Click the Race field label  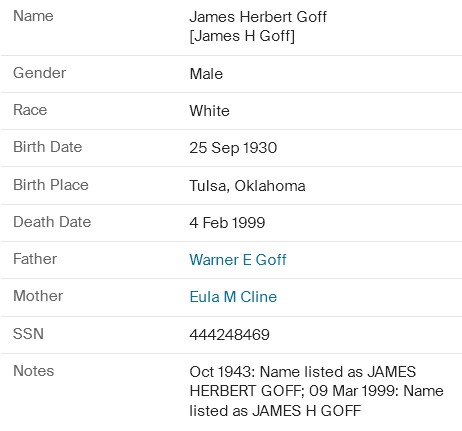pos(30,110)
